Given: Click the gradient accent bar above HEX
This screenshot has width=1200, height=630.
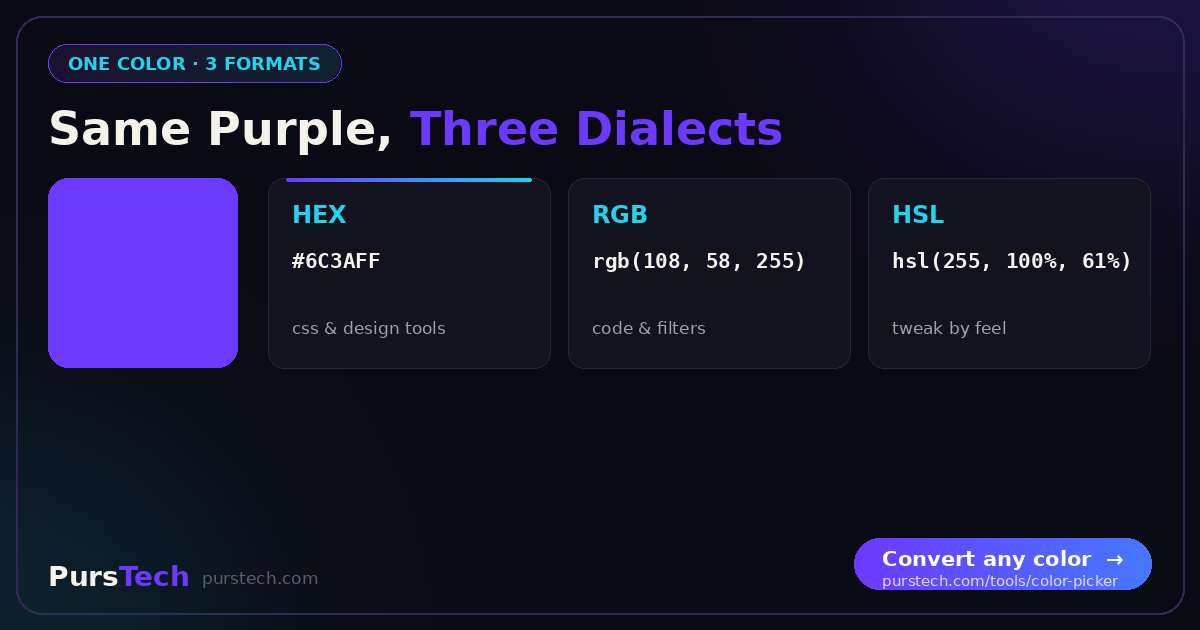Looking at the screenshot, I should [409, 180].
